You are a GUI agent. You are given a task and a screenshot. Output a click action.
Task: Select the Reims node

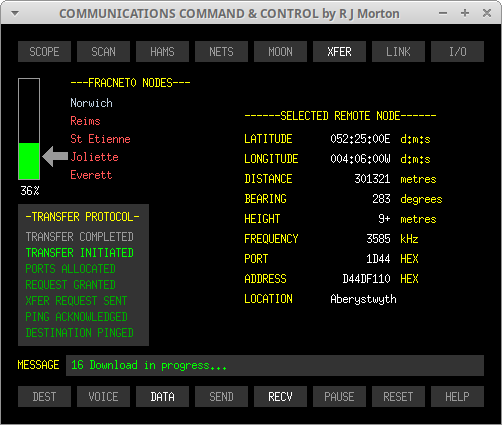click(85, 121)
